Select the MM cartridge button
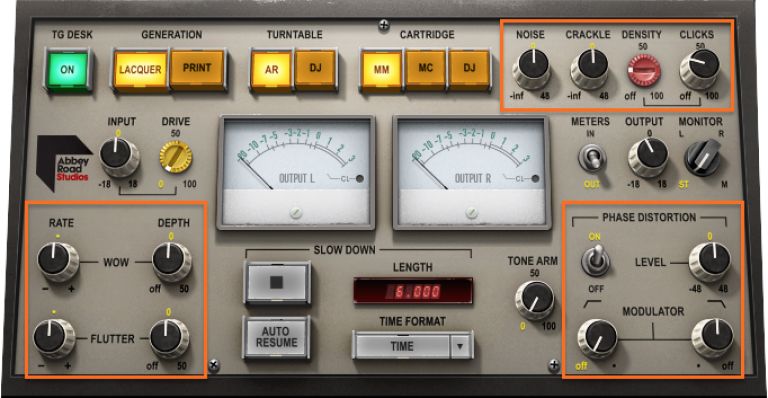768x398 pixels. click(382, 70)
